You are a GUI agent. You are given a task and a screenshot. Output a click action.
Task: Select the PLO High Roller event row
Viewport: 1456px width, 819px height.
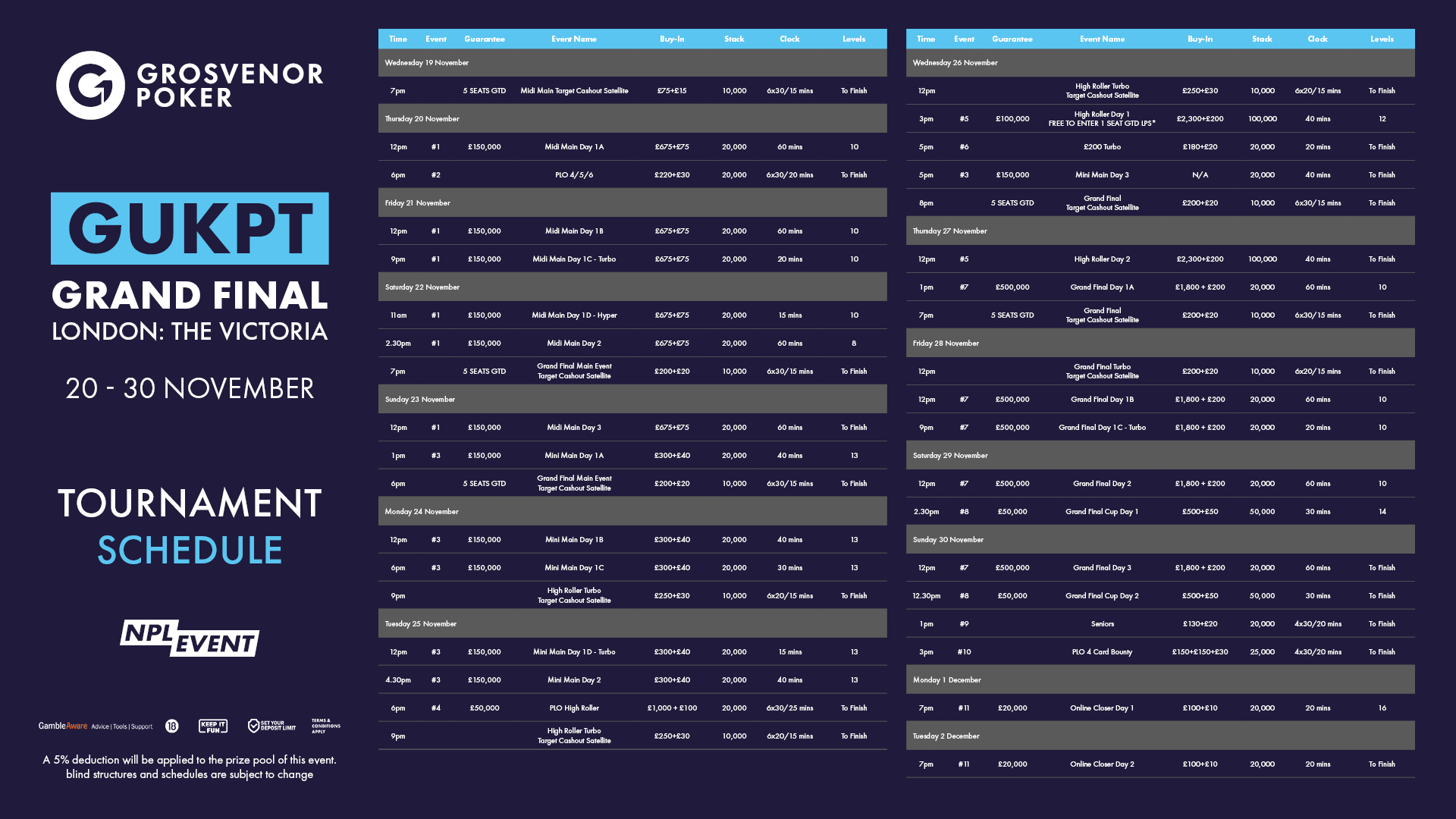(x=574, y=708)
